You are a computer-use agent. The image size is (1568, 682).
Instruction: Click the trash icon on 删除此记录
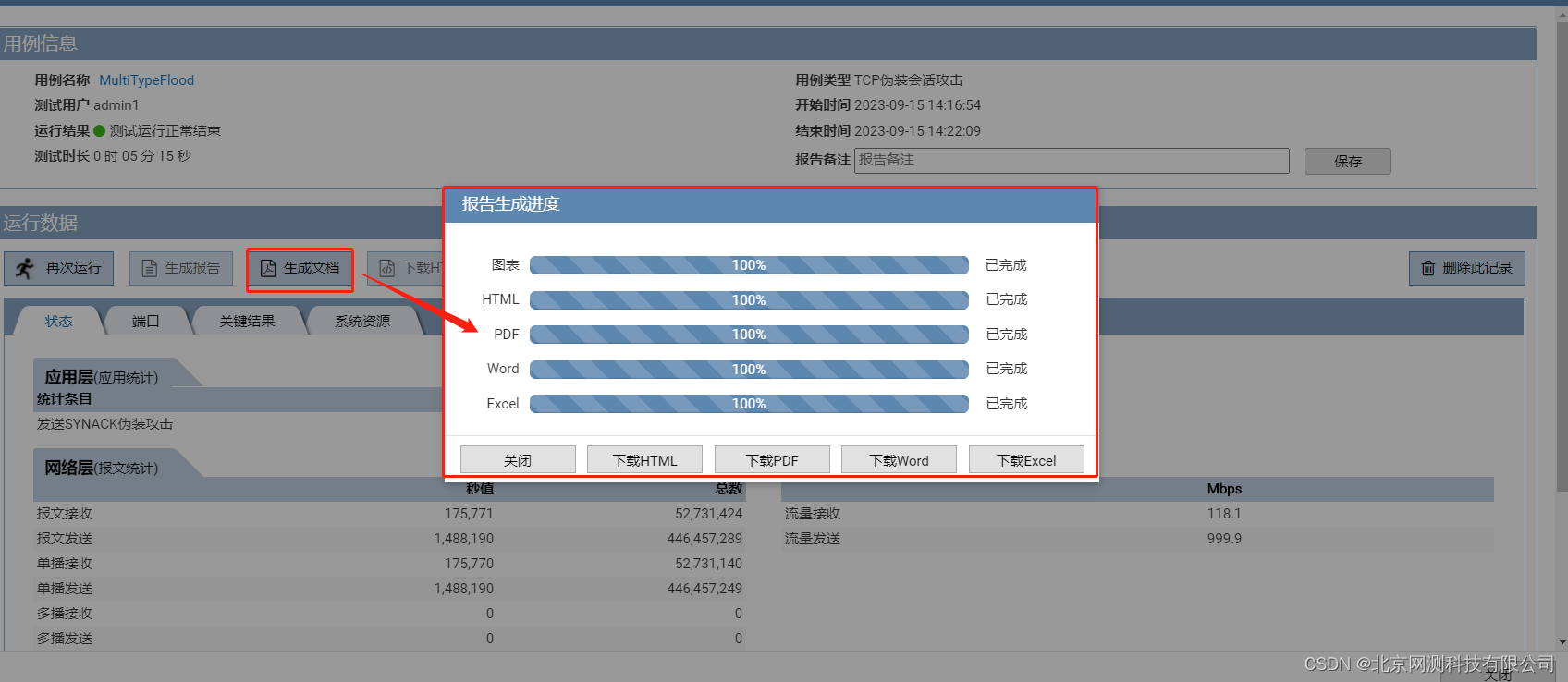(1427, 268)
